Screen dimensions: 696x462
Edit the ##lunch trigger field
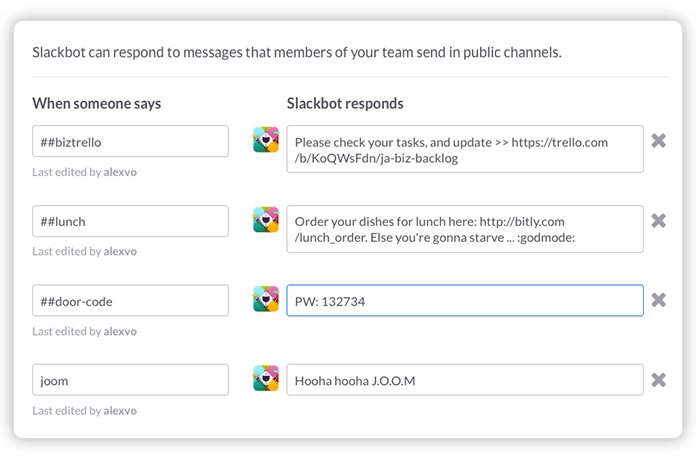tap(130, 221)
